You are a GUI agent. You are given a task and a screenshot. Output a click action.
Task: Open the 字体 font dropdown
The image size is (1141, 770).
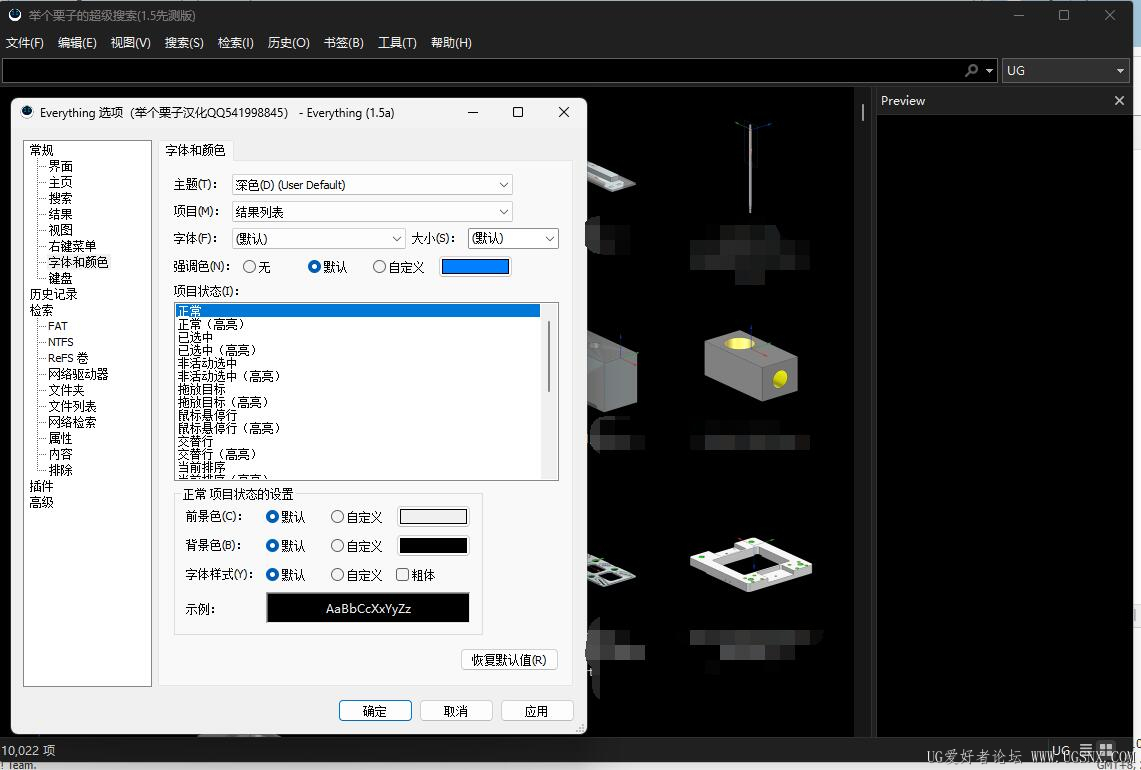pos(319,238)
